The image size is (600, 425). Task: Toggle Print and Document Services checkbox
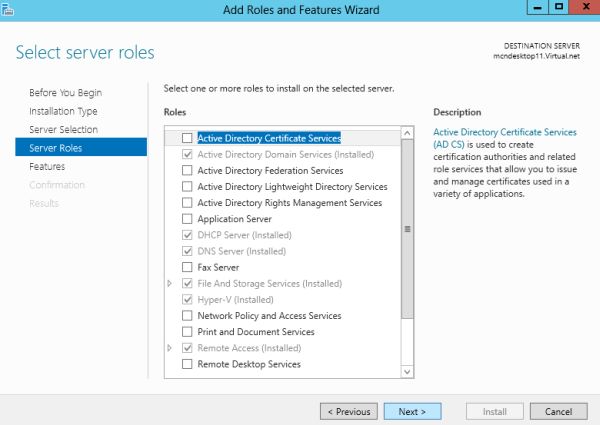point(187,332)
